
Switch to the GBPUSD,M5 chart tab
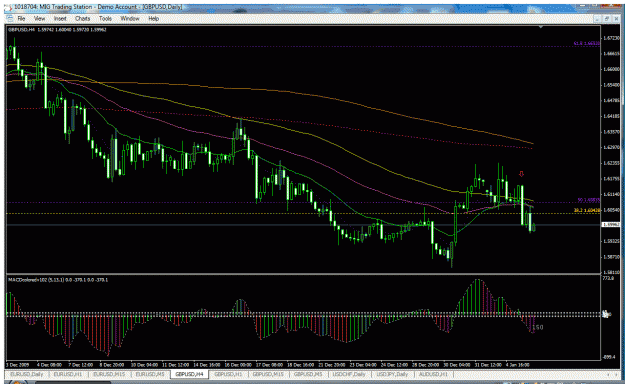pos(308,374)
